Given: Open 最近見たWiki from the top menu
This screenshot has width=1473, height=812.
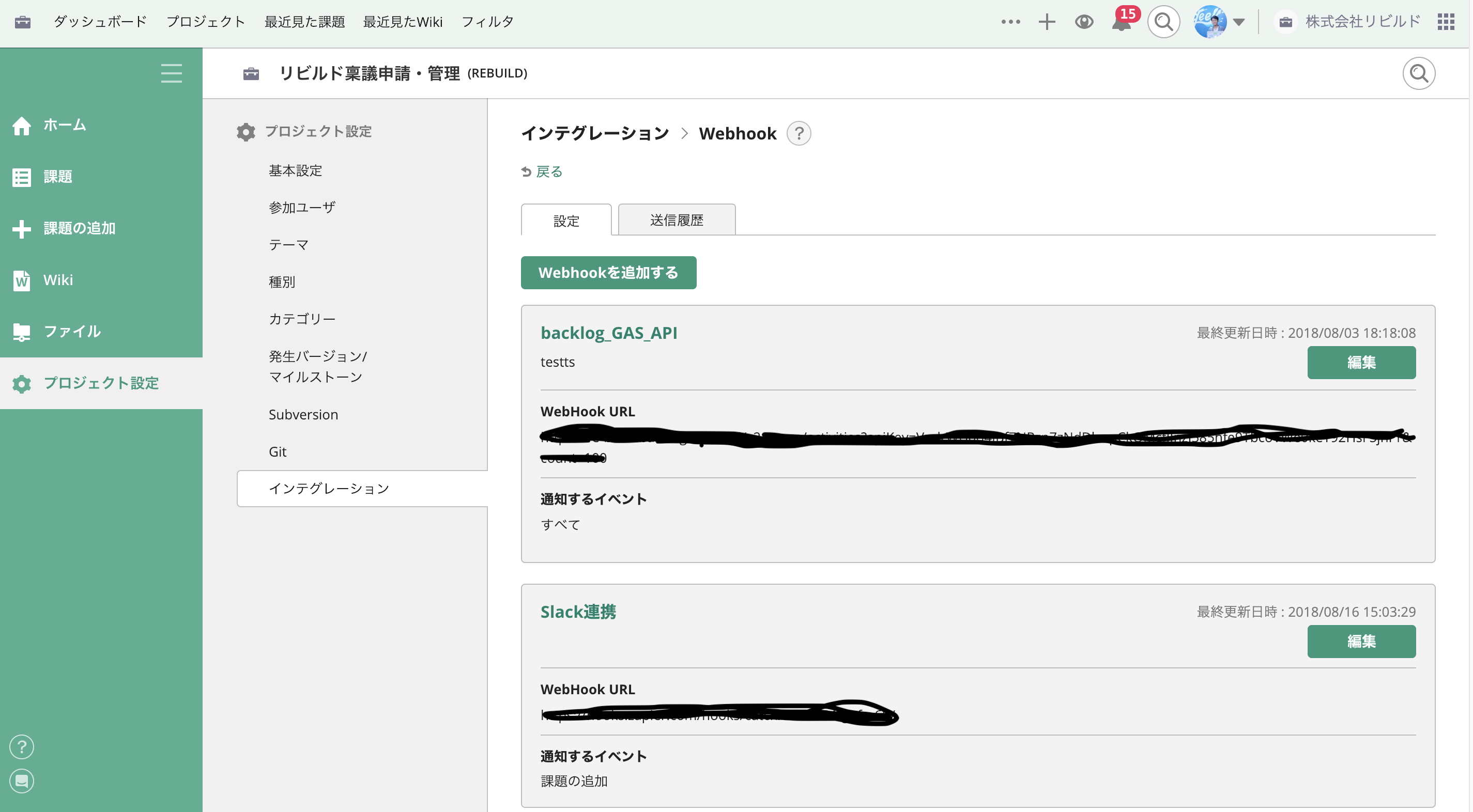Looking at the screenshot, I should 403,22.
